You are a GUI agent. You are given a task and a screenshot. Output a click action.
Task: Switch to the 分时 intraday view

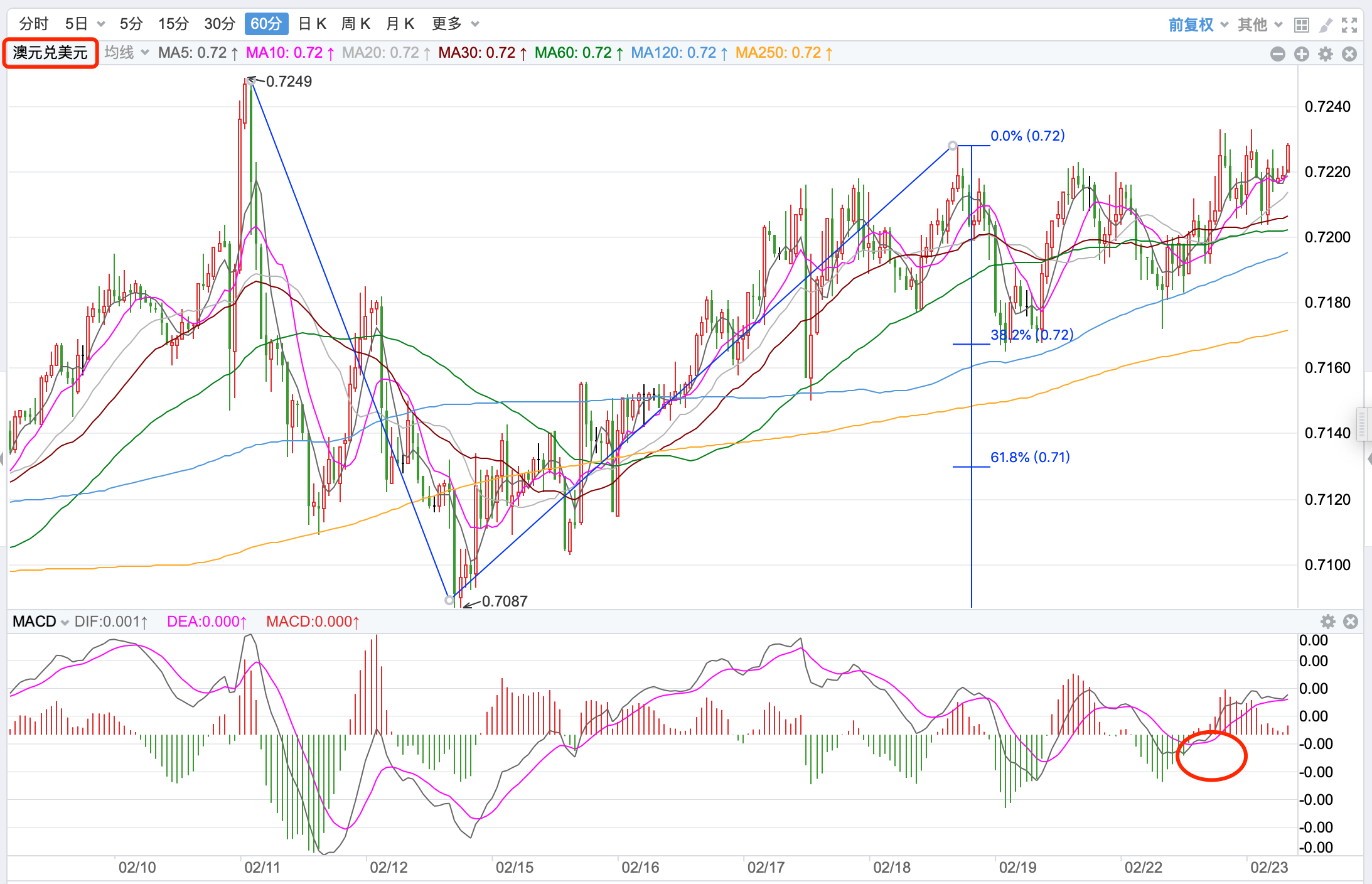(x=34, y=24)
